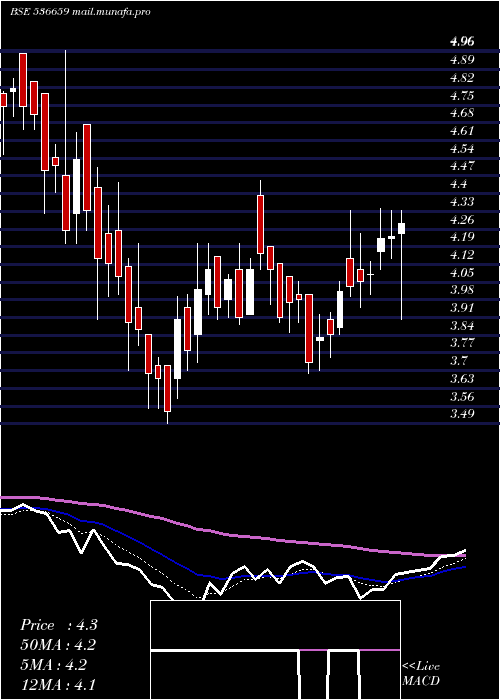Click the 5MA : 4.2 readout
This screenshot has height=700, width=500.
(54, 665)
